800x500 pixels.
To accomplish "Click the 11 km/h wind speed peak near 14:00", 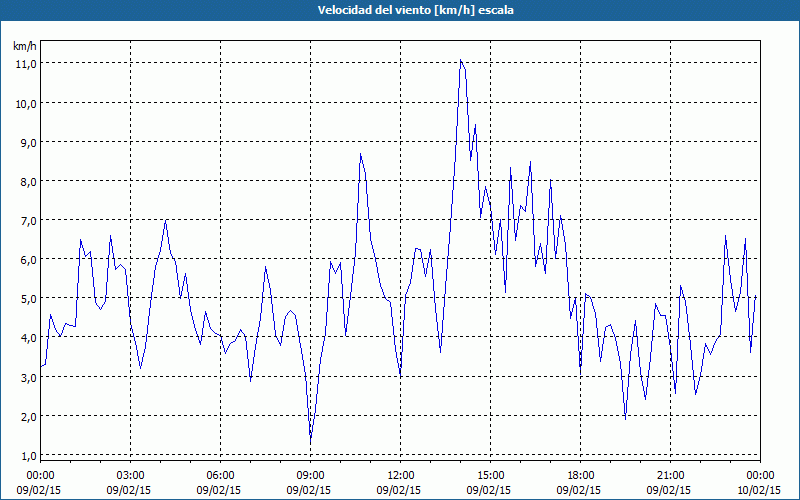I will point(460,60).
